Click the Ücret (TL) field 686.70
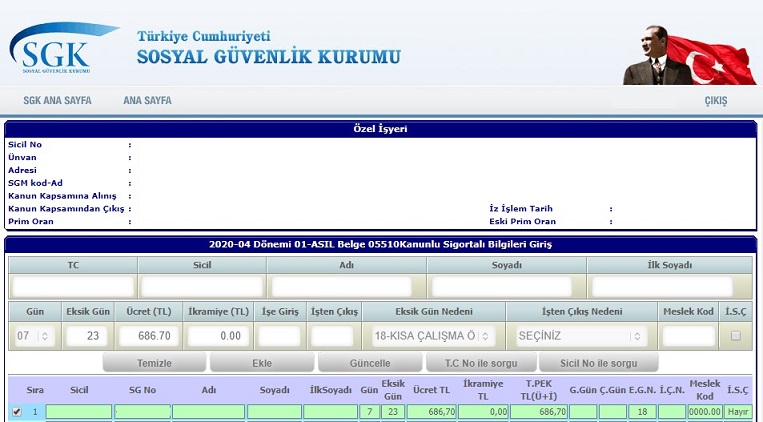763x422 pixels. point(149,336)
